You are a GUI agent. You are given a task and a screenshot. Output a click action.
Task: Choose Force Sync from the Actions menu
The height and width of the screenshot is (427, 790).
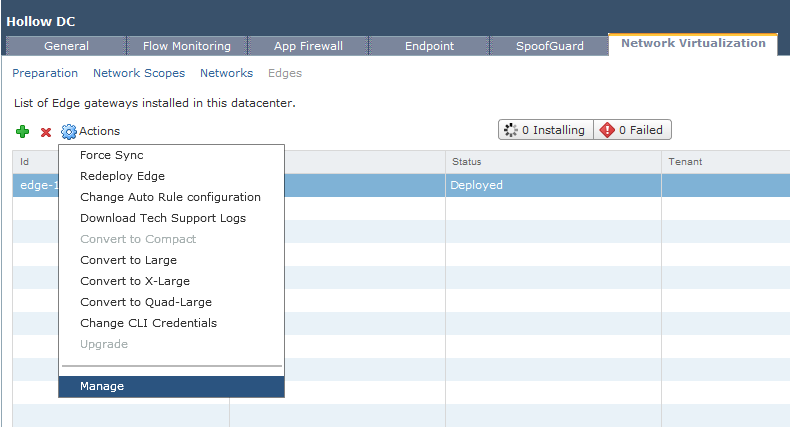pyautogui.click(x=112, y=155)
